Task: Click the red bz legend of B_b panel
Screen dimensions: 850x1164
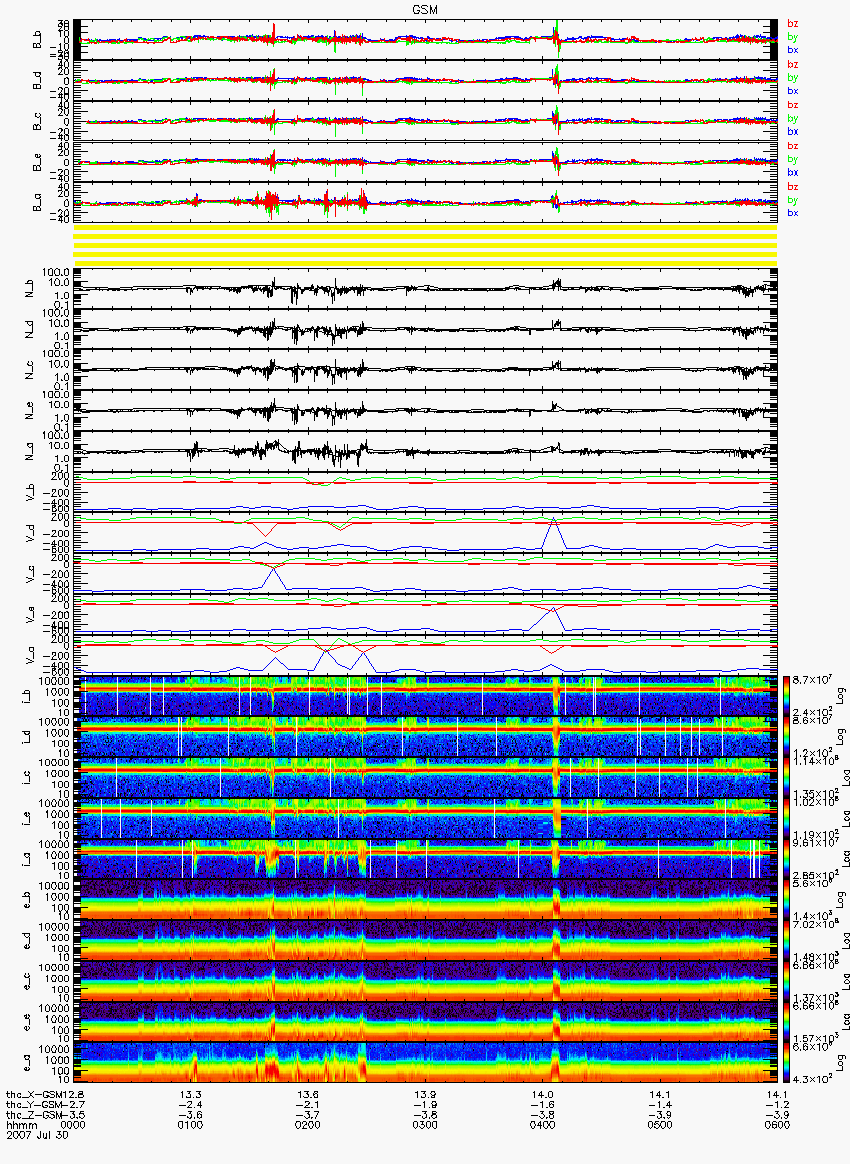Action: tap(792, 24)
